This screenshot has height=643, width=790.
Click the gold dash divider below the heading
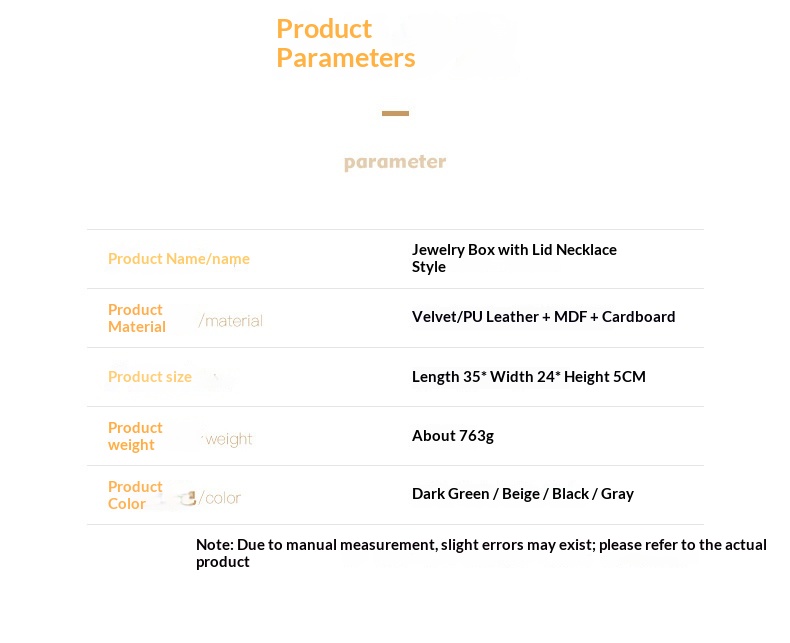click(395, 114)
